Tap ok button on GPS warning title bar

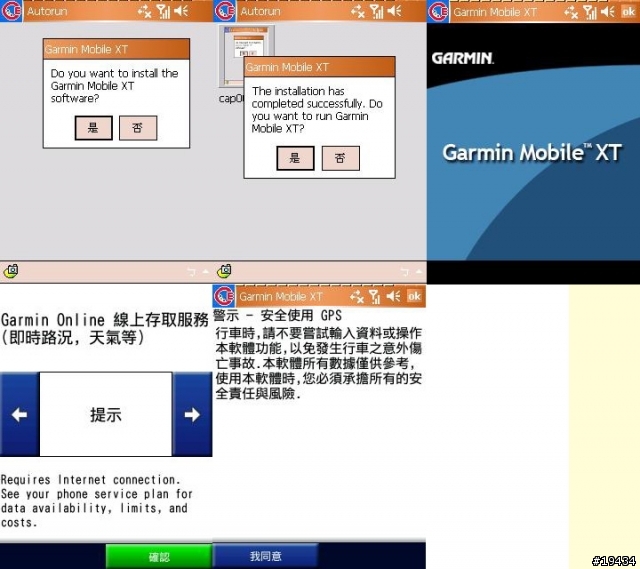414,296
